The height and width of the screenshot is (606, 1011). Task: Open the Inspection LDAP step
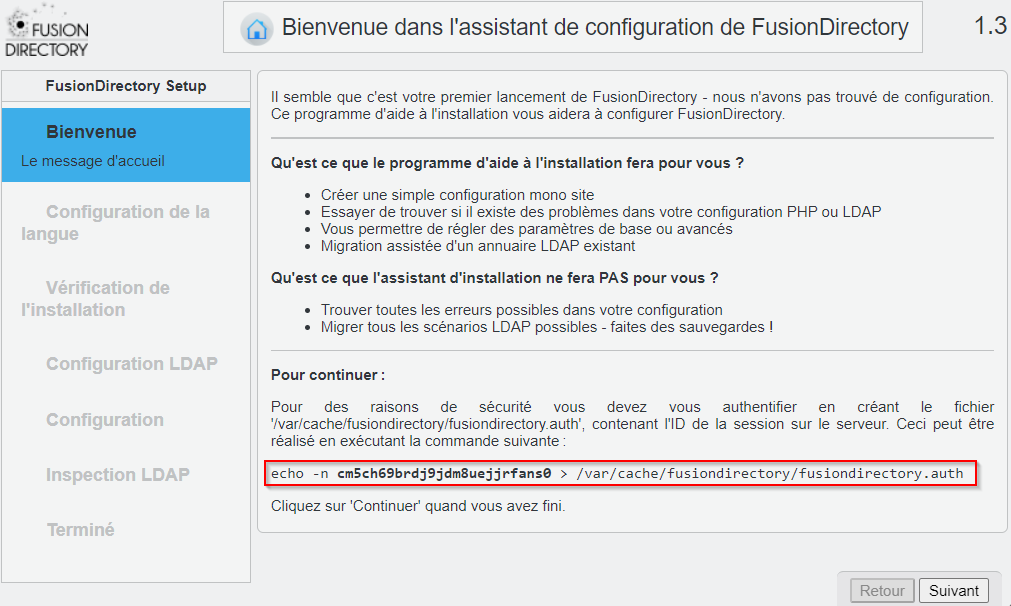click(117, 474)
